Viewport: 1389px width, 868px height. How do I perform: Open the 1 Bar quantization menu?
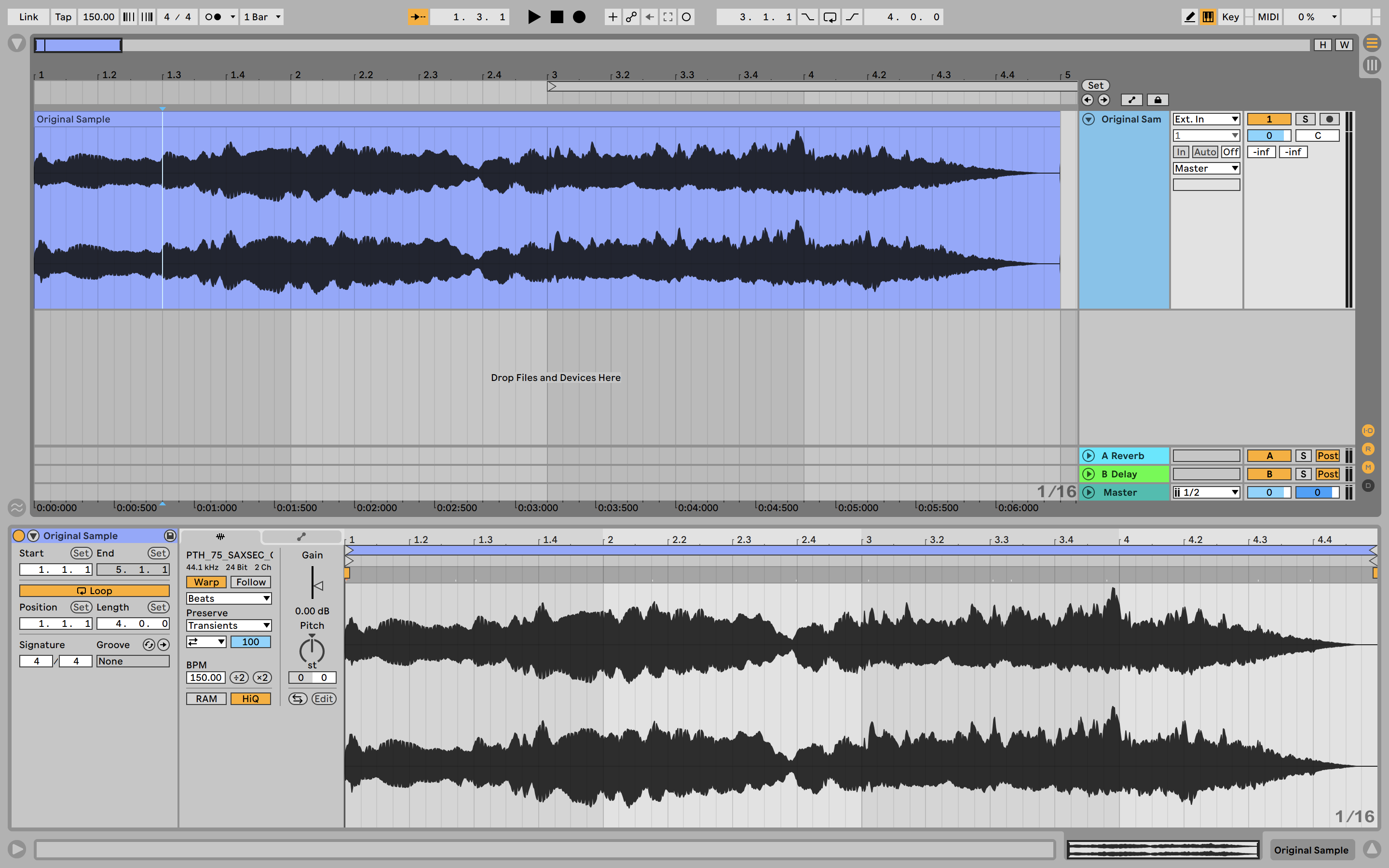262,17
